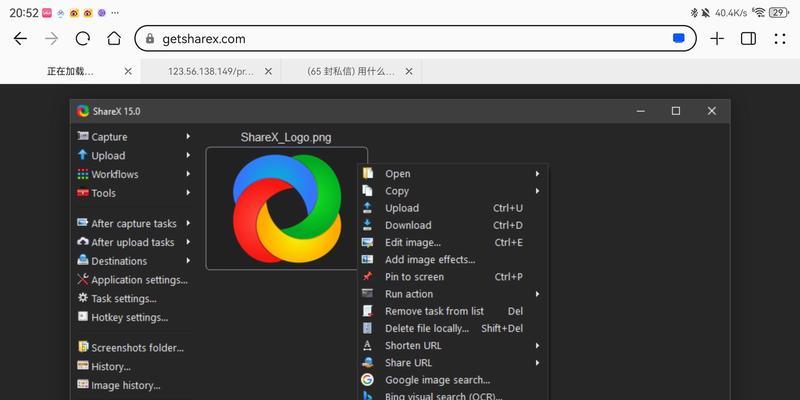Click the Application settings wrench icon
This screenshot has width=800, height=400.
click(83, 279)
